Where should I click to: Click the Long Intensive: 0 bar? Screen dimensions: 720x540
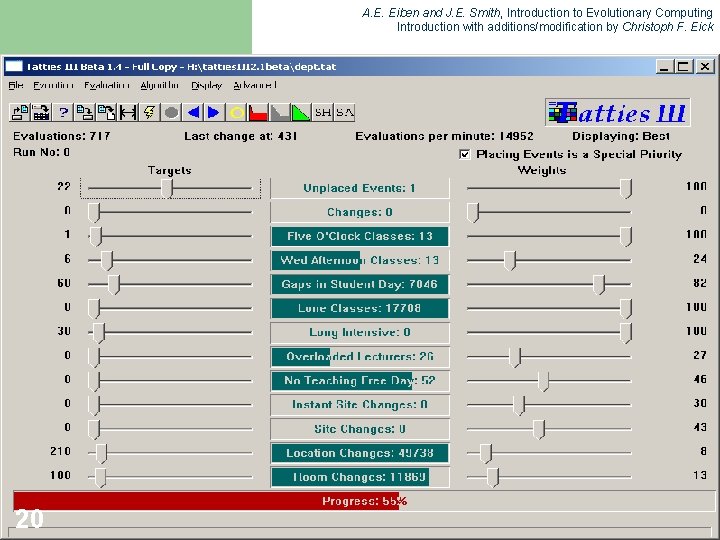(x=360, y=332)
